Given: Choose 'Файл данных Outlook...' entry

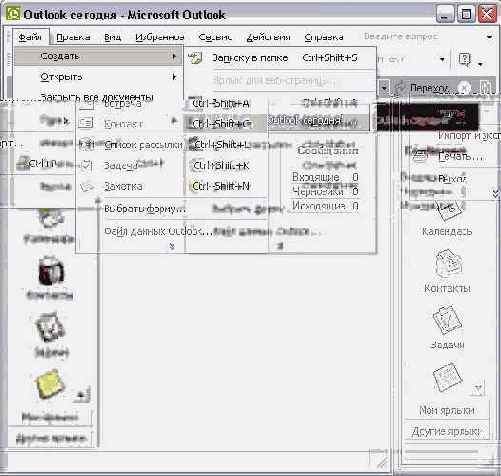Looking at the screenshot, I should pyautogui.click(x=158, y=231).
